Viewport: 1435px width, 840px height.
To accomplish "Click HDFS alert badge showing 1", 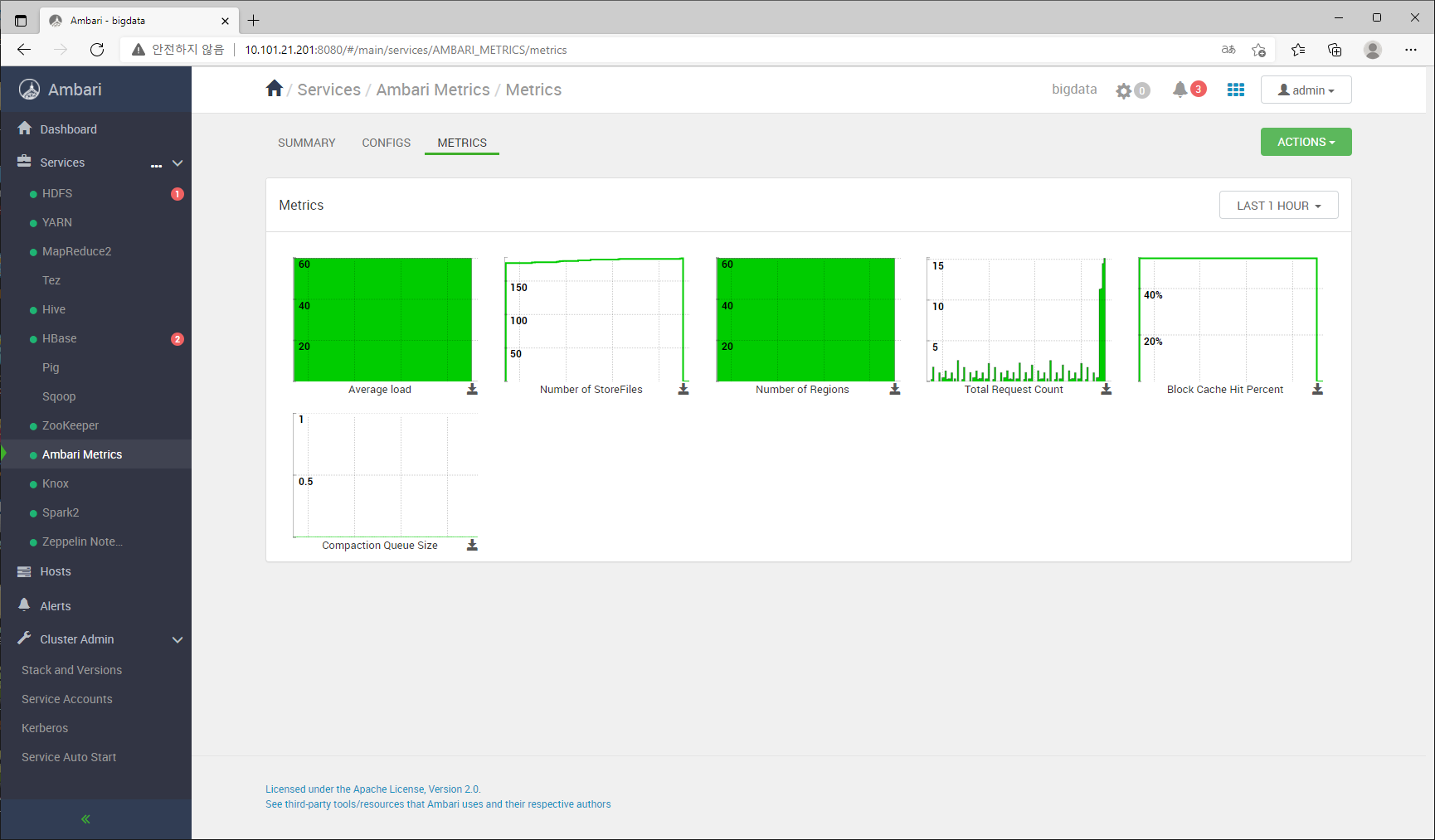I will point(178,194).
